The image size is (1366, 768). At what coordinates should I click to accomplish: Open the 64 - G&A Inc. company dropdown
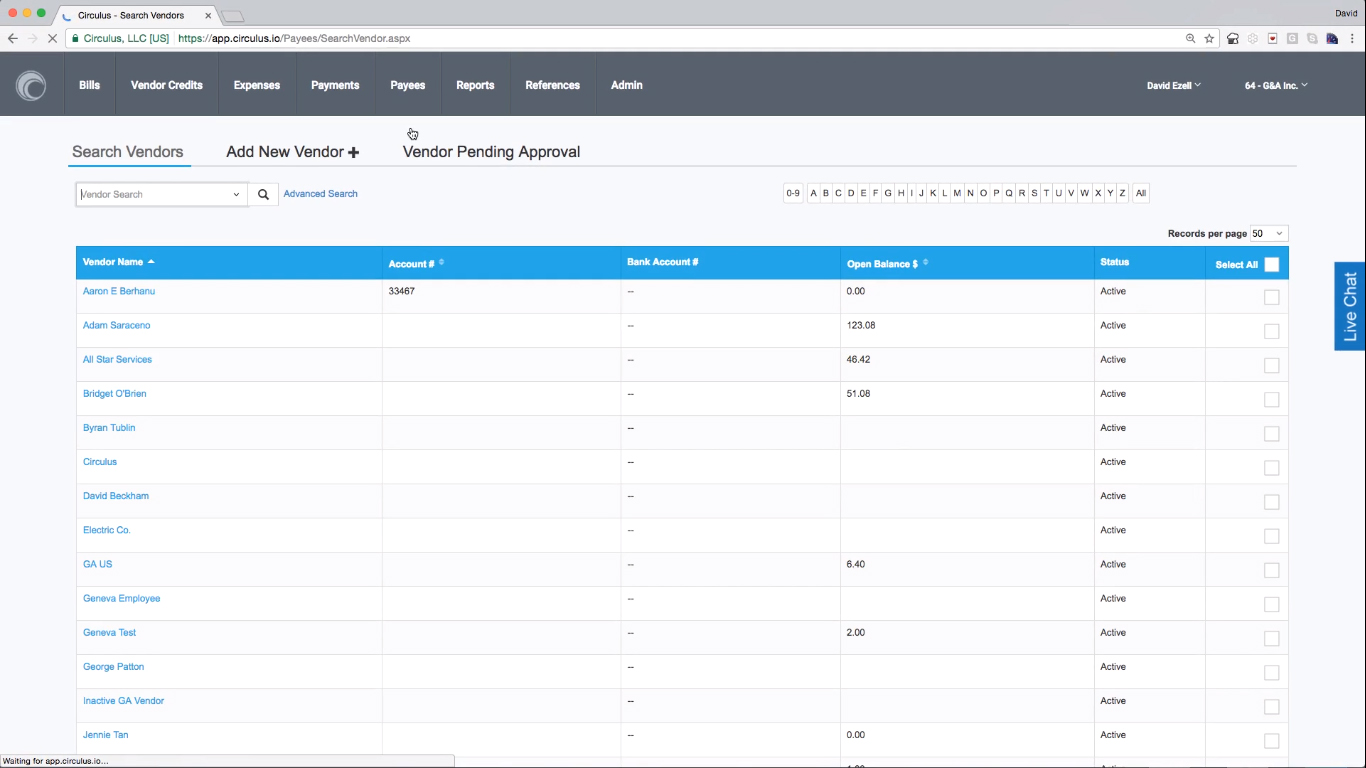click(1276, 86)
